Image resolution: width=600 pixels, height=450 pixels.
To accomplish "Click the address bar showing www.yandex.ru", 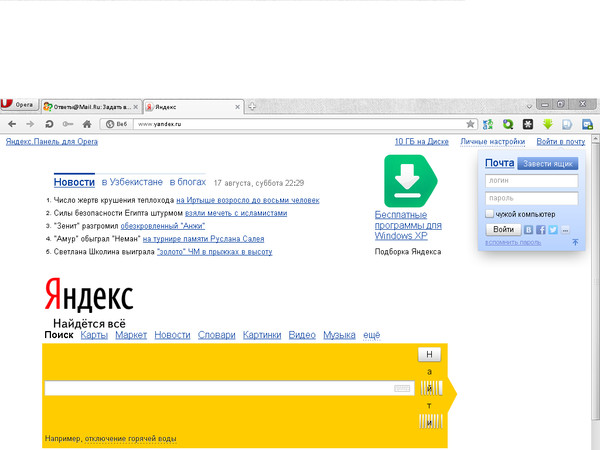I will (x=298, y=124).
